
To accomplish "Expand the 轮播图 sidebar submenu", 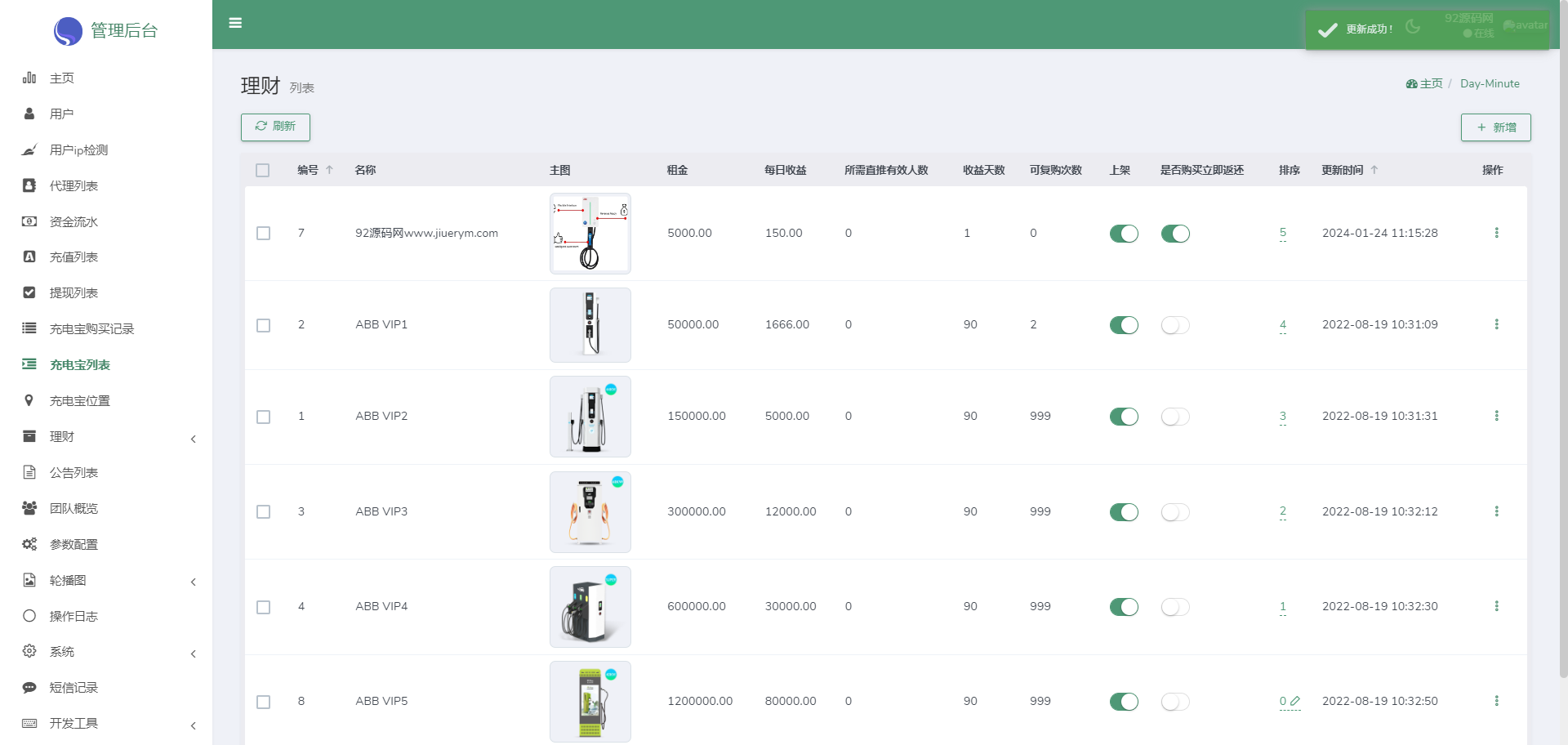I will click(106, 581).
